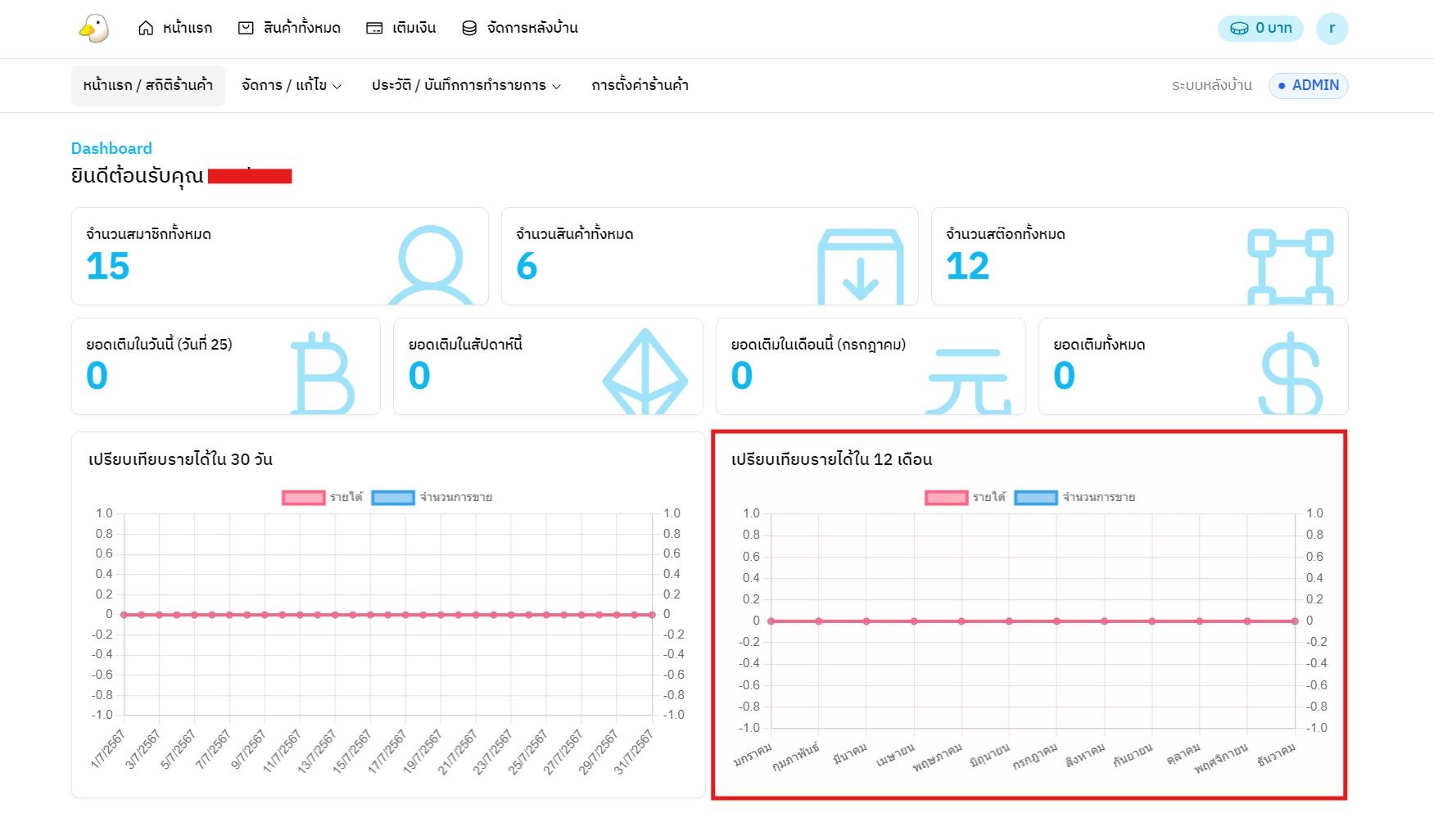The image size is (1434, 840).
Task: Open the user avatar 'r'
Action: click(x=1332, y=29)
